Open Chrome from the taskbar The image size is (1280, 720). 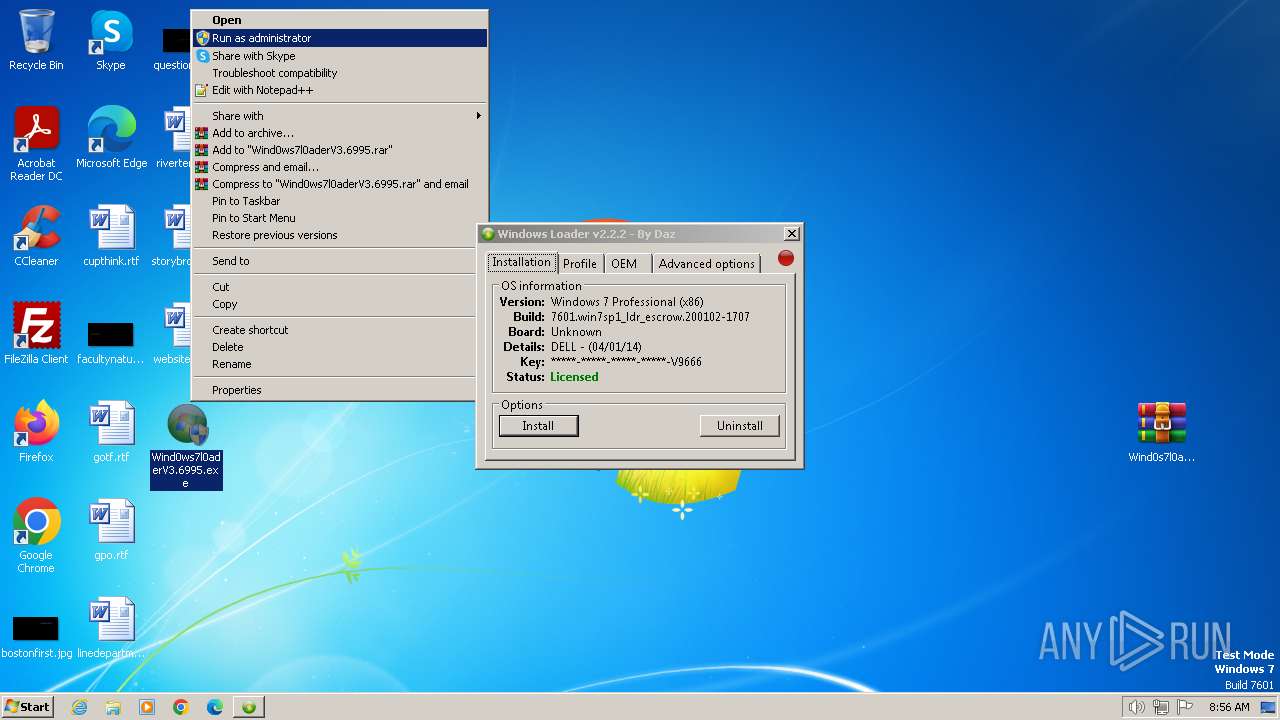(181, 707)
